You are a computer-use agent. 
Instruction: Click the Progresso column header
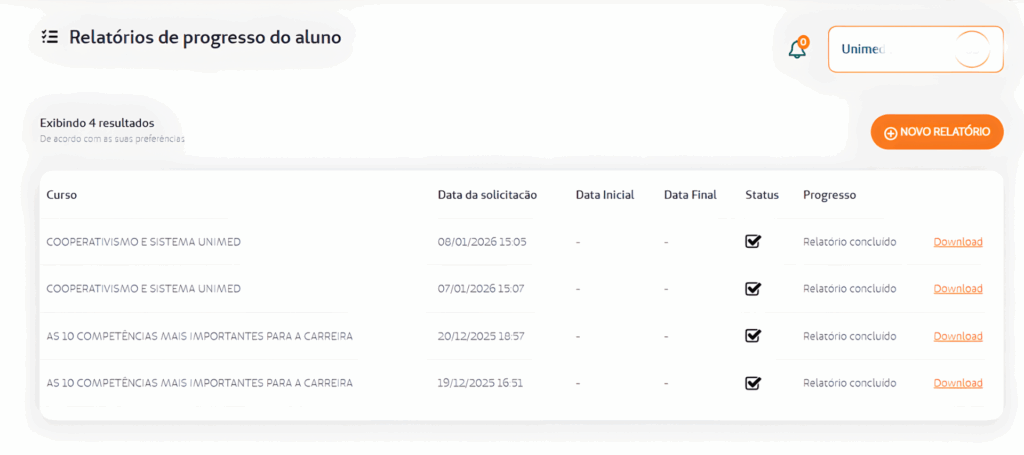coord(829,195)
